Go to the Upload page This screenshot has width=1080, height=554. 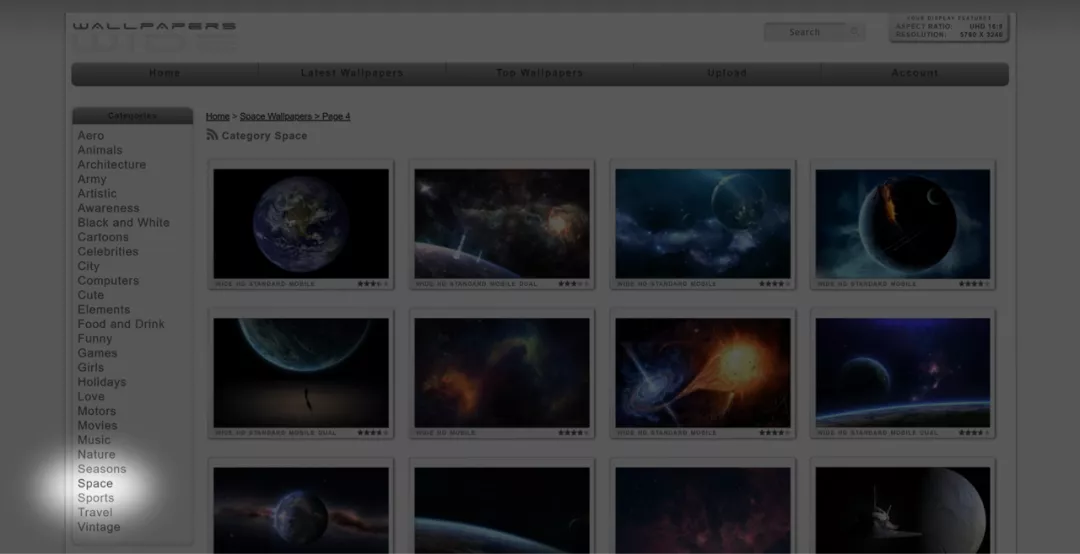pyautogui.click(x=727, y=73)
